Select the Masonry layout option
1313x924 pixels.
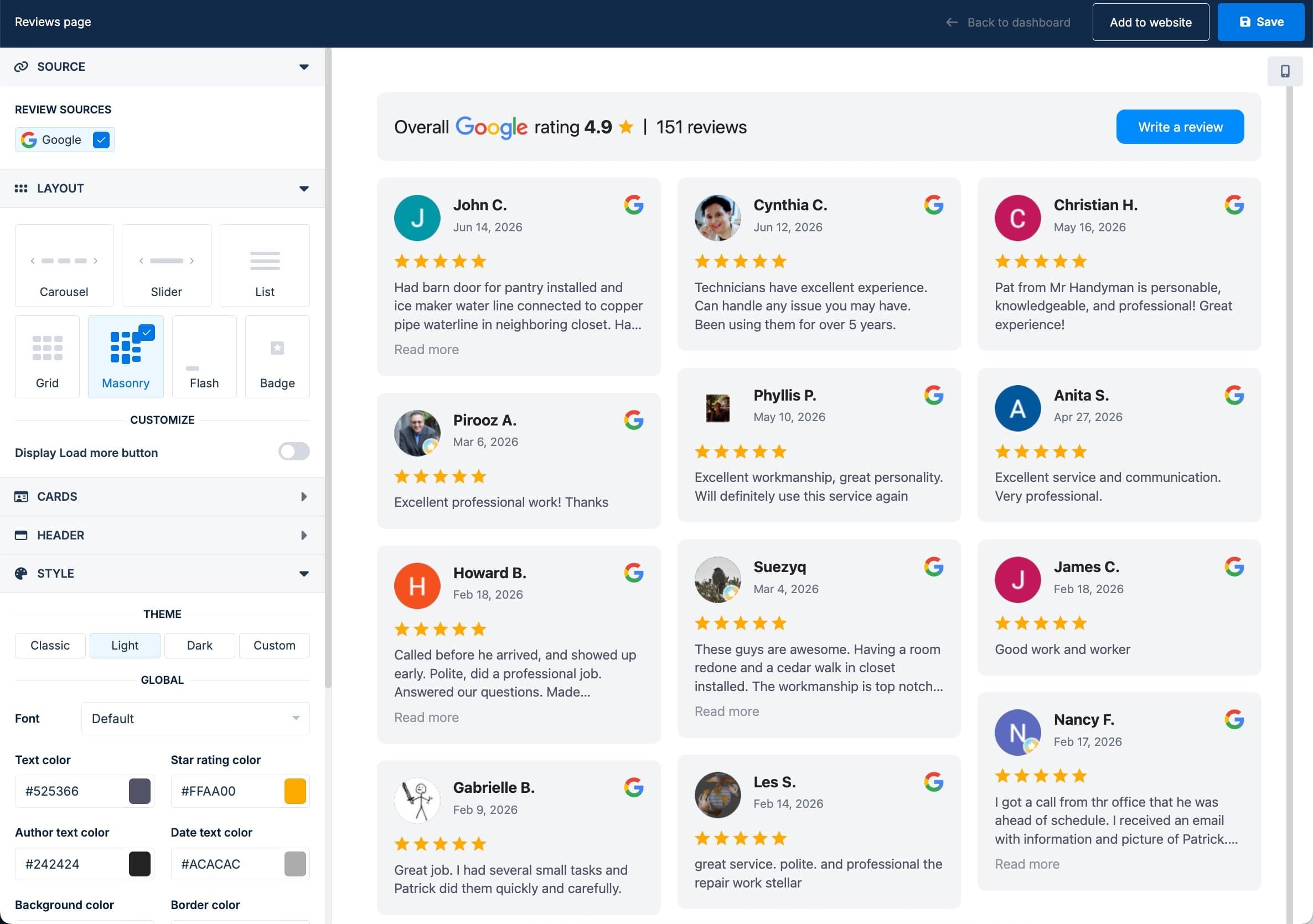click(x=126, y=357)
